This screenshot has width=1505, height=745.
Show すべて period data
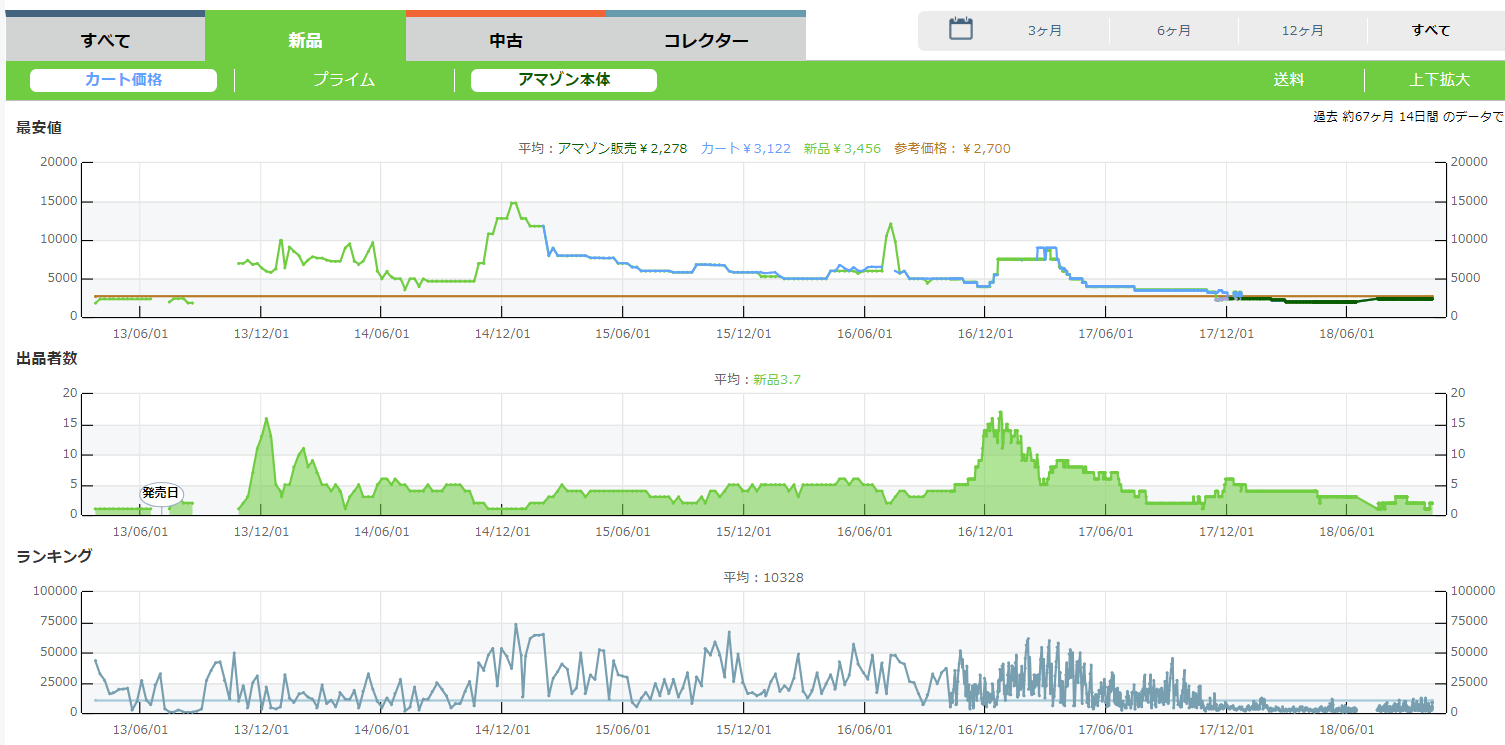1431,31
